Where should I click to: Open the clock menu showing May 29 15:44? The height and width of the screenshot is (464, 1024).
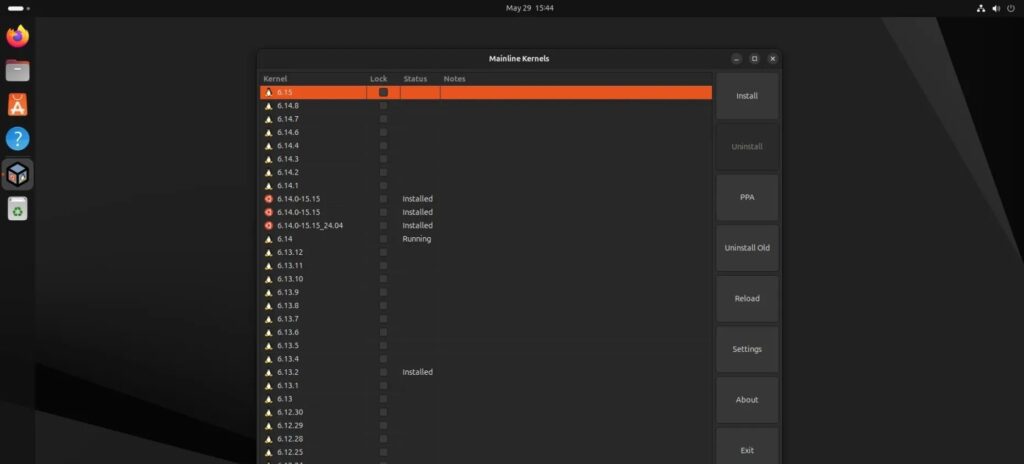tap(530, 8)
